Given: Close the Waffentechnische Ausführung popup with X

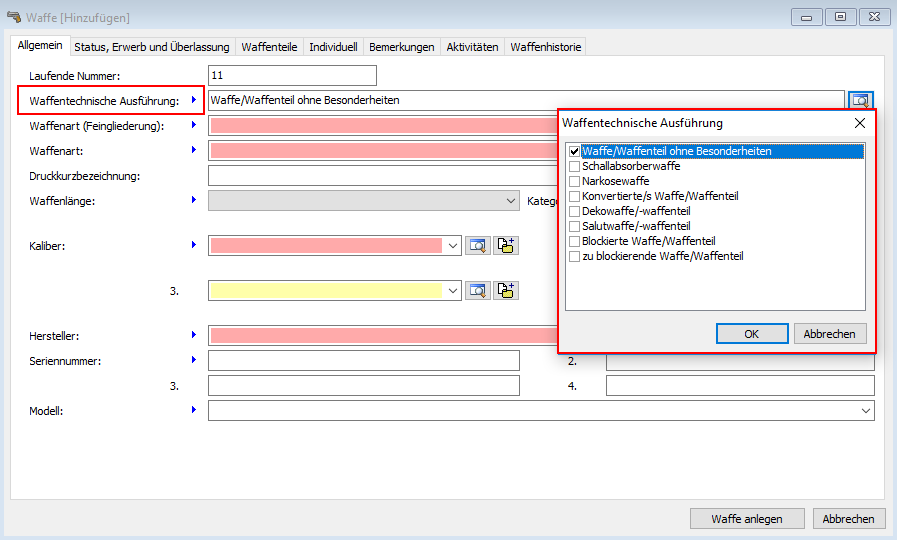Looking at the screenshot, I should pyautogui.click(x=859, y=123).
